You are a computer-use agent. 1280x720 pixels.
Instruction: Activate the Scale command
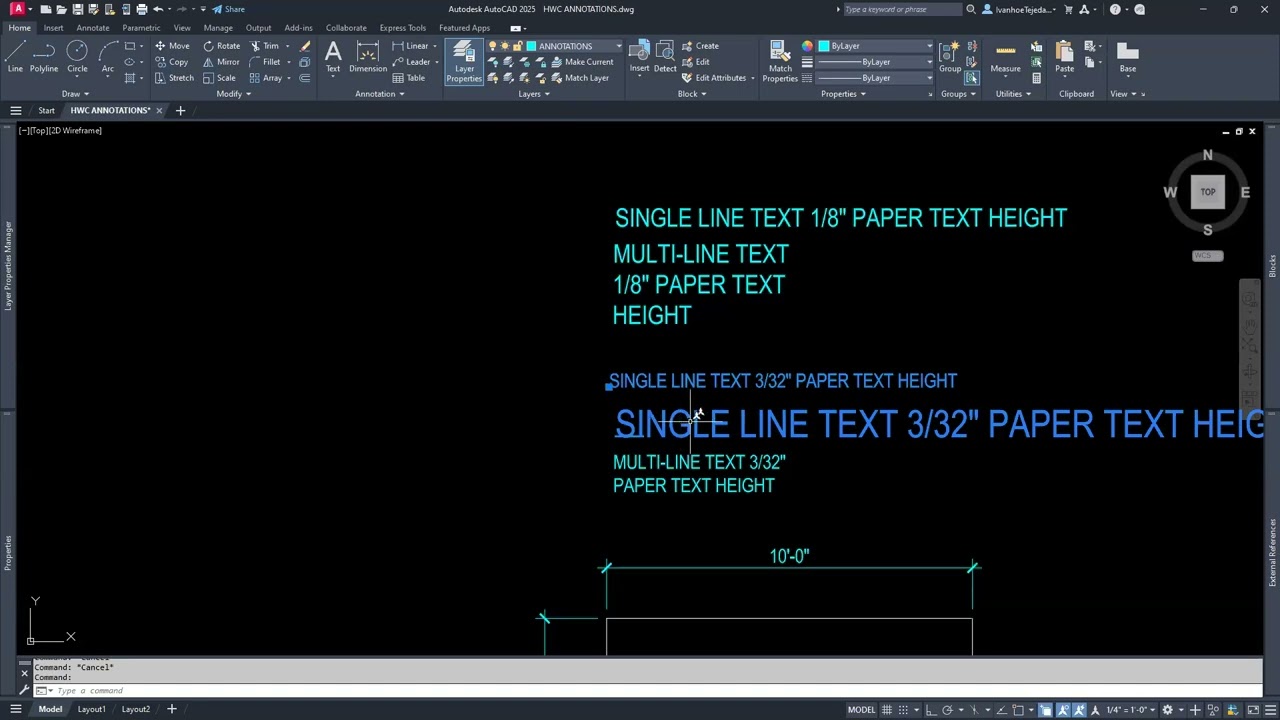click(x=219, y=78)
